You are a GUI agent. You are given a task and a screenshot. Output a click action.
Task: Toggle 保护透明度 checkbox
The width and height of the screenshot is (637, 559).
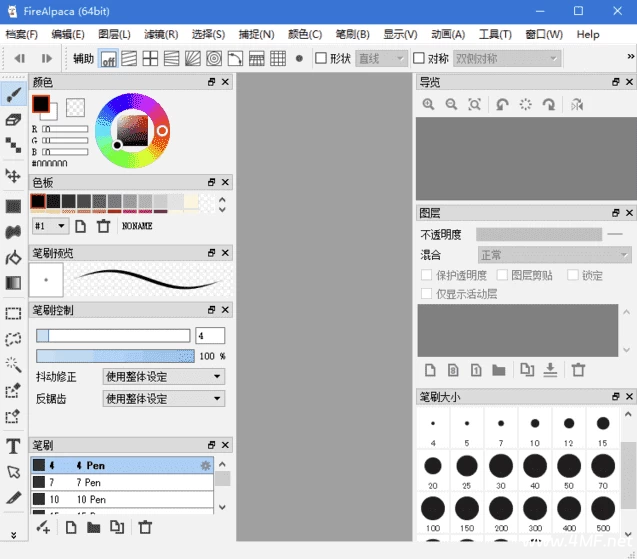point(427,275)
